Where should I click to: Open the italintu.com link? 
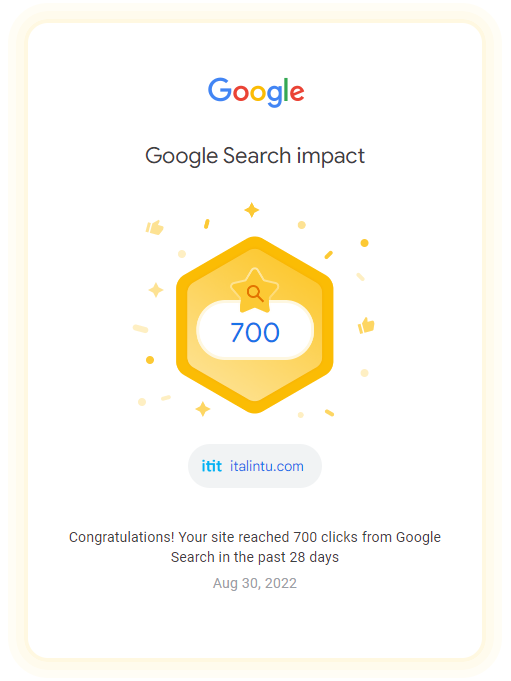click(267, 466)
